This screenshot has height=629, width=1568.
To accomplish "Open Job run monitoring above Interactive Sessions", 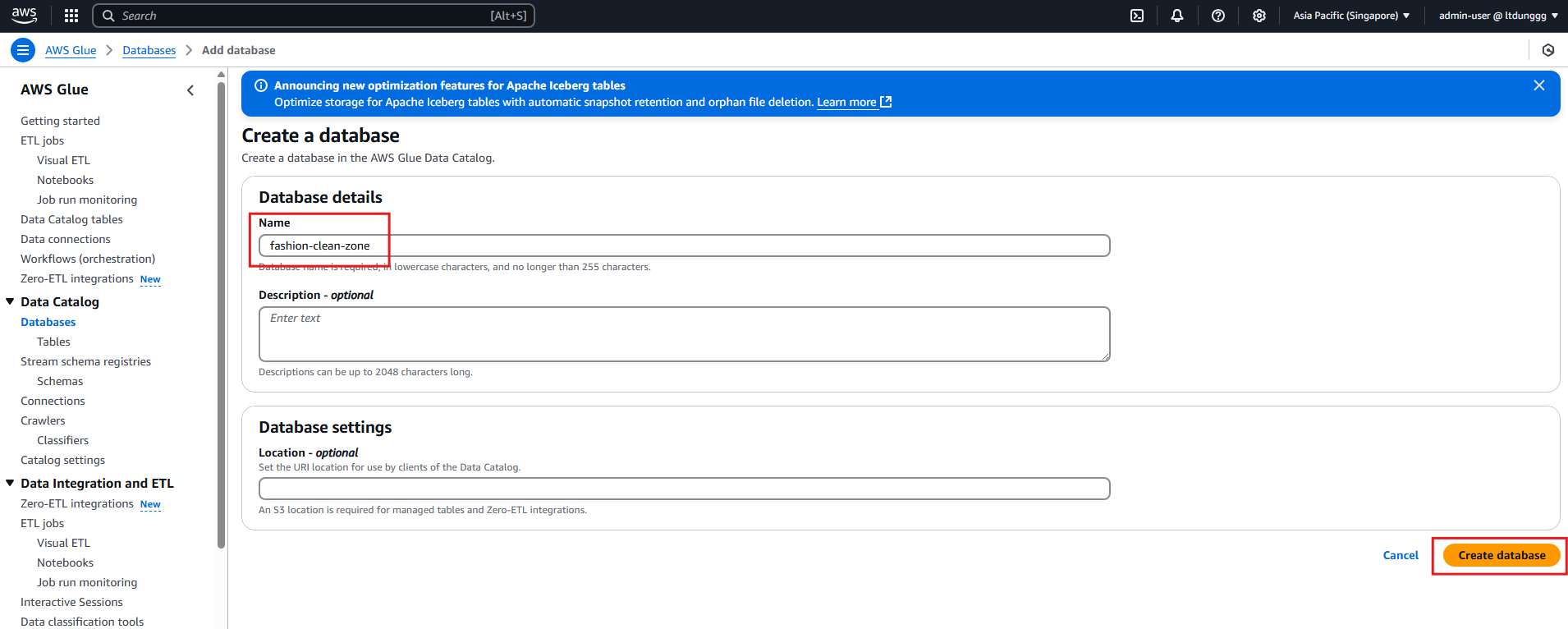I will click(87, 582).
